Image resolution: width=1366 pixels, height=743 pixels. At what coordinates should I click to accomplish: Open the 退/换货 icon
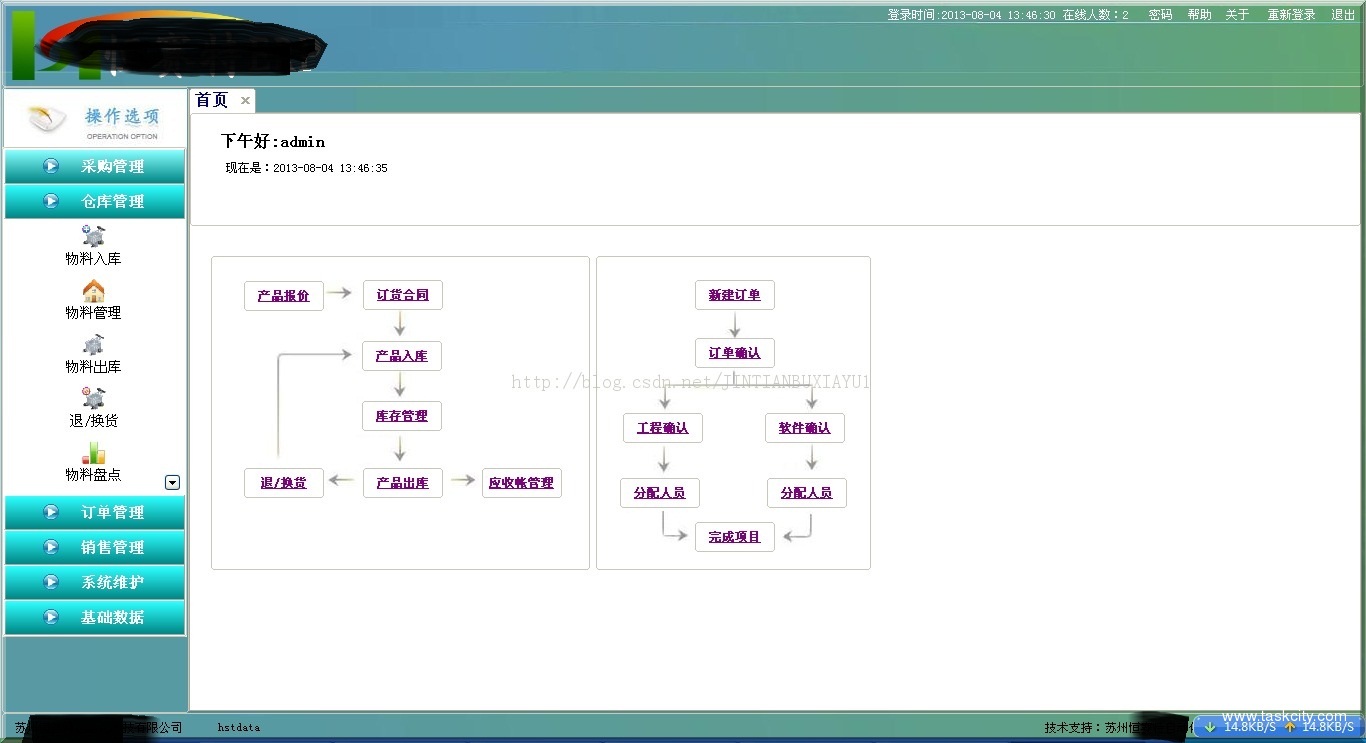[x=93, y=398]
